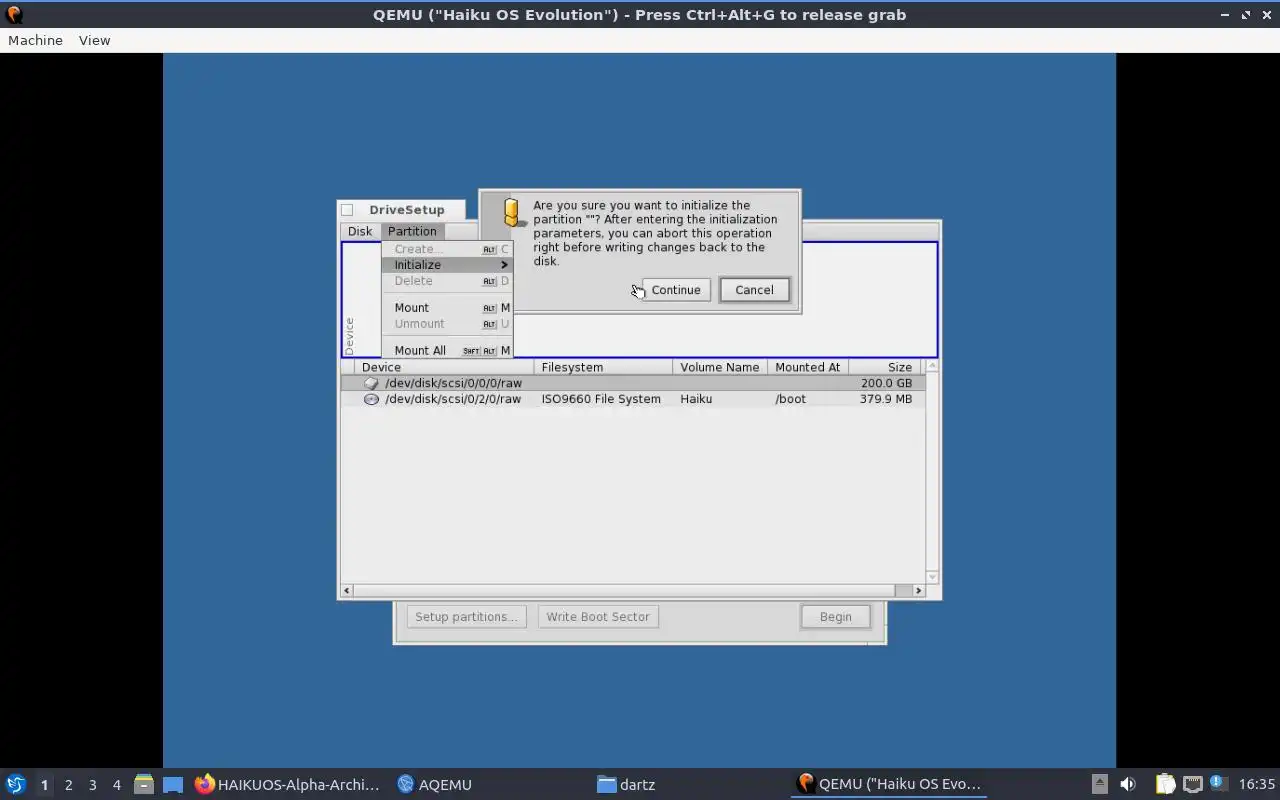1280x800 pixels.
Task: Click the Begin button in the Installer window
Action: (836, 617)
